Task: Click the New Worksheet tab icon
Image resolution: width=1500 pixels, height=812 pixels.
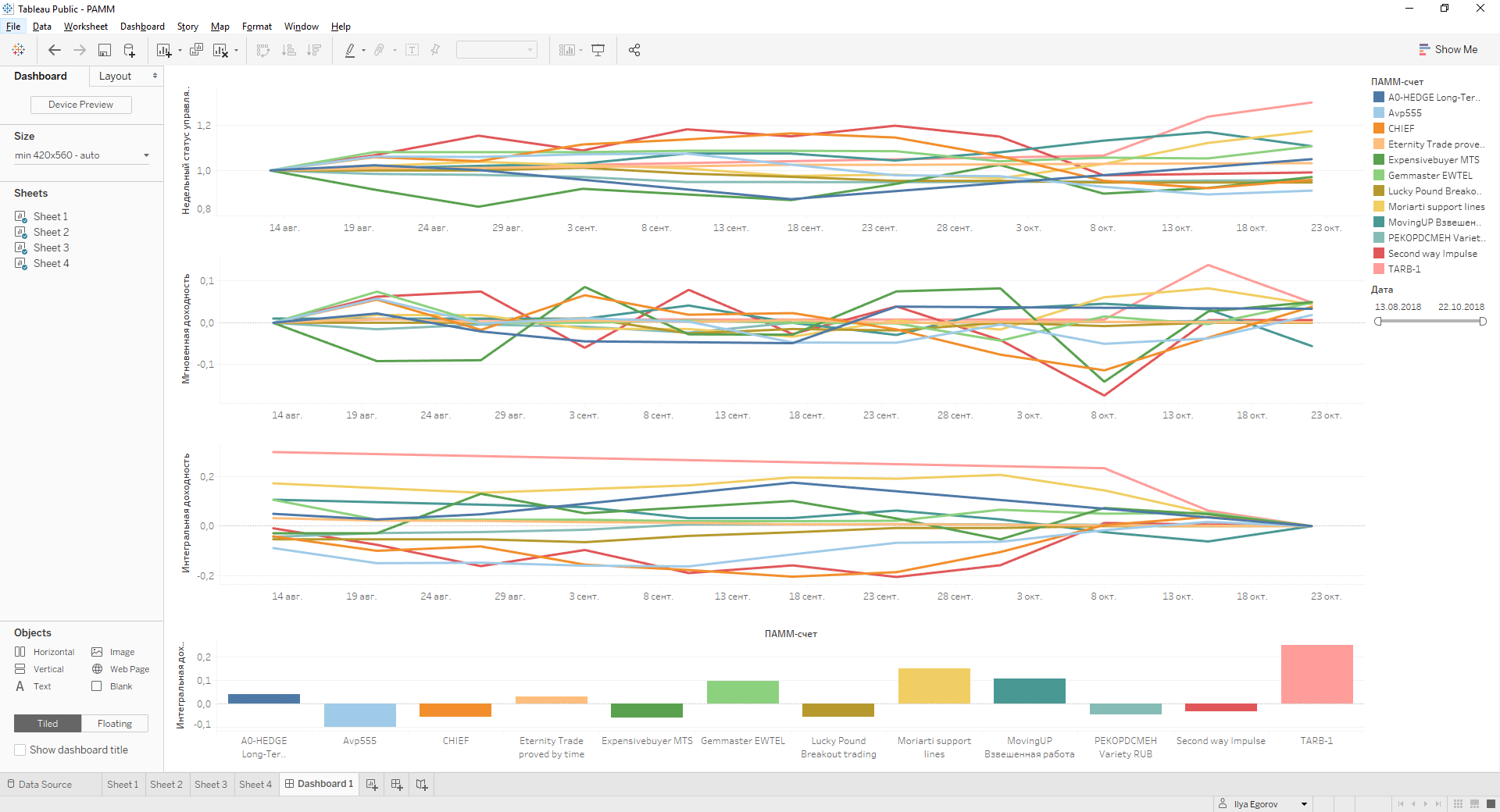Action: pos(372,785)
